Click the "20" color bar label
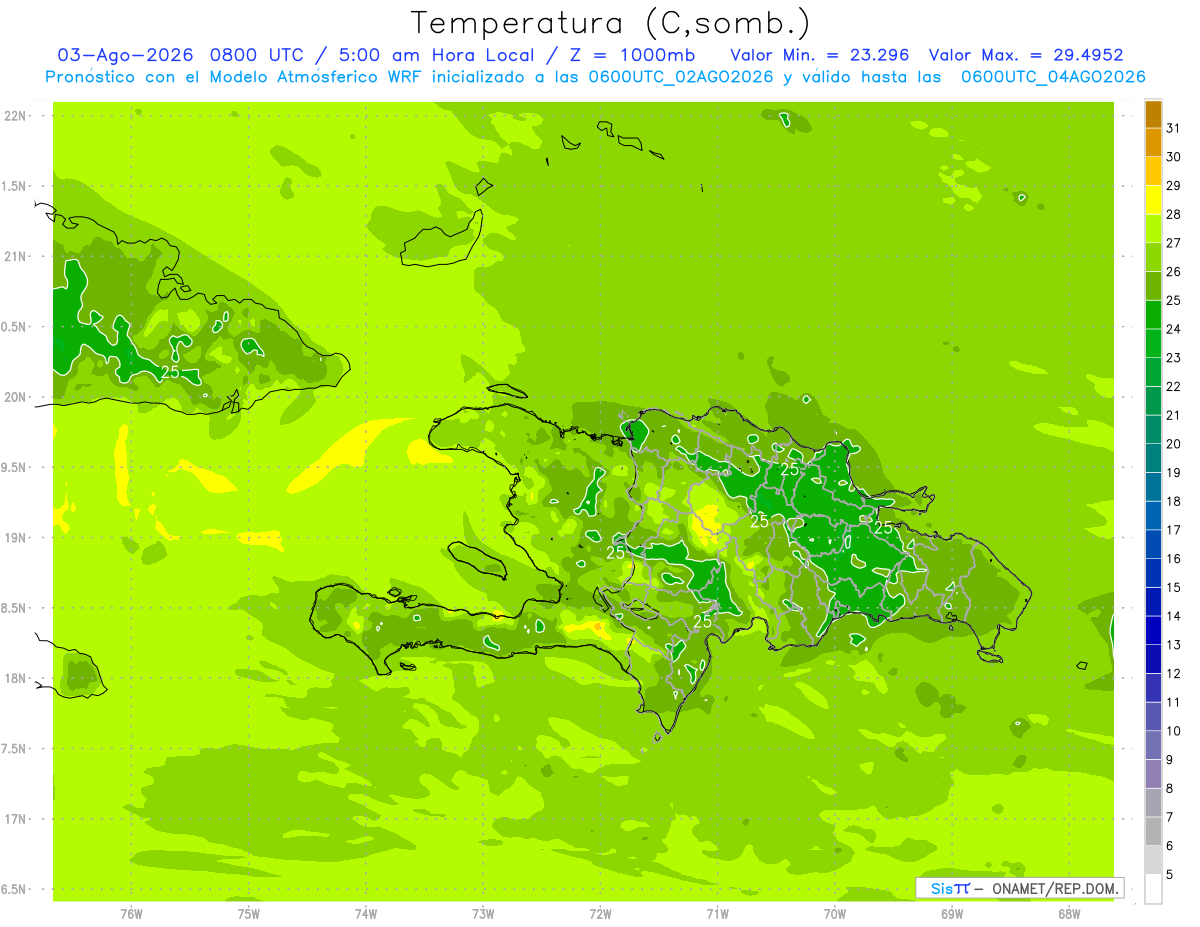The height and width of the screenshot is (927, 1200). click(x=1174, y=444)
